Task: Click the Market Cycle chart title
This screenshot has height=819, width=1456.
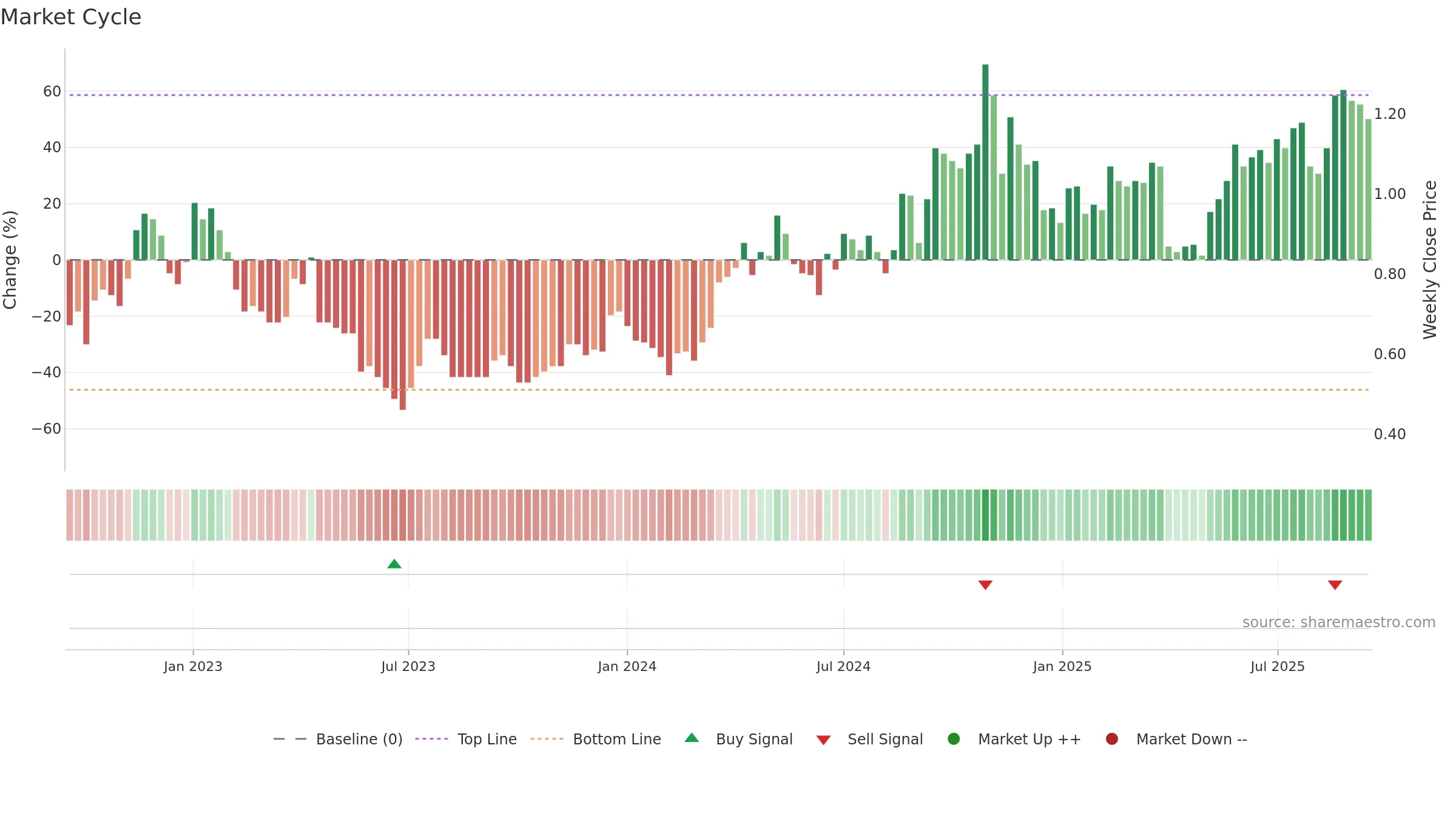Action: click(x=71, y=17)
